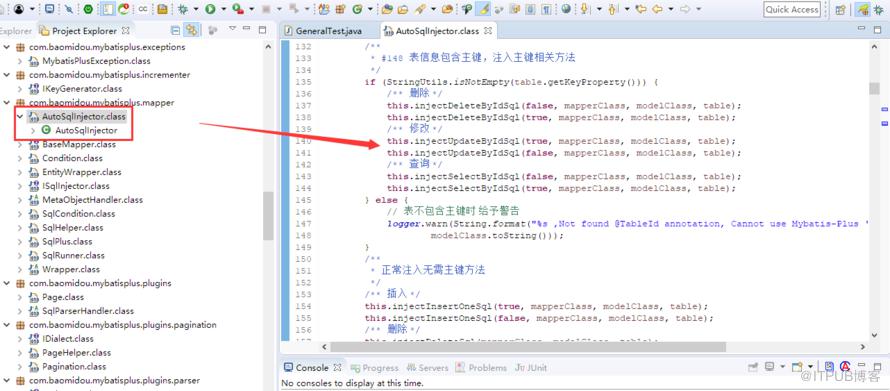Expand BaseMapper.class tree node
Screen dimensions: 890x391
(20, 144)
